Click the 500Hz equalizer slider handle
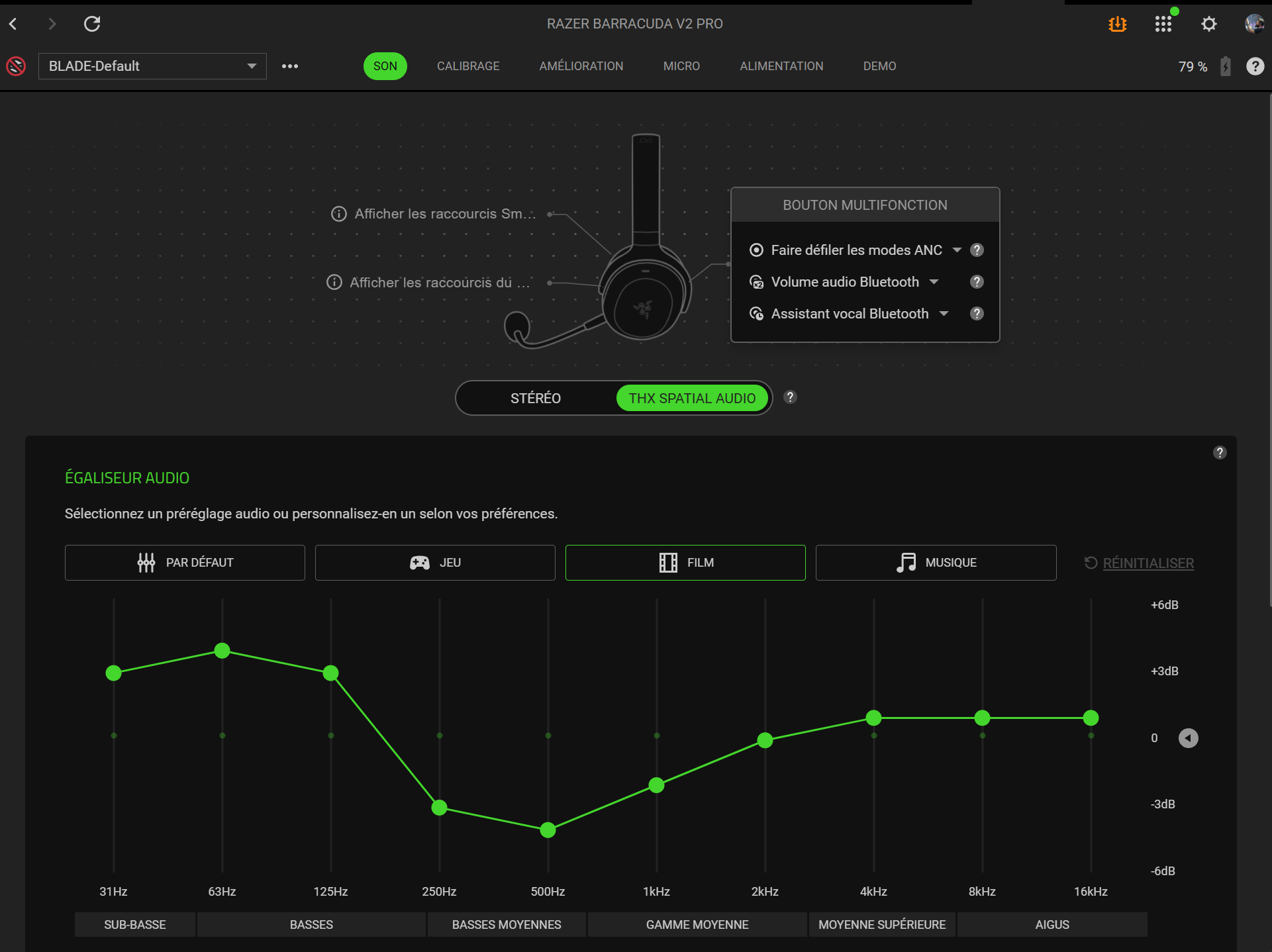1272x952 pixels. pyautogui.click(x=548, y=830)
